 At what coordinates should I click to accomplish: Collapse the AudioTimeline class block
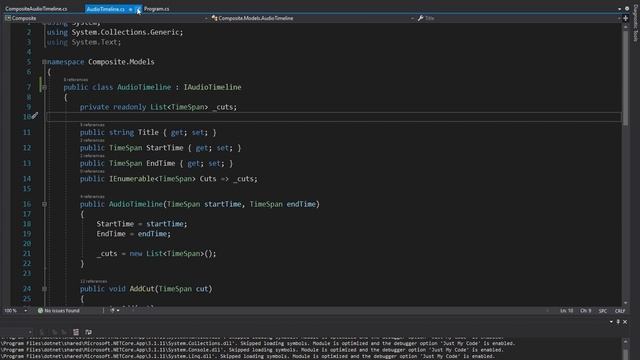[x=44, y=87]
